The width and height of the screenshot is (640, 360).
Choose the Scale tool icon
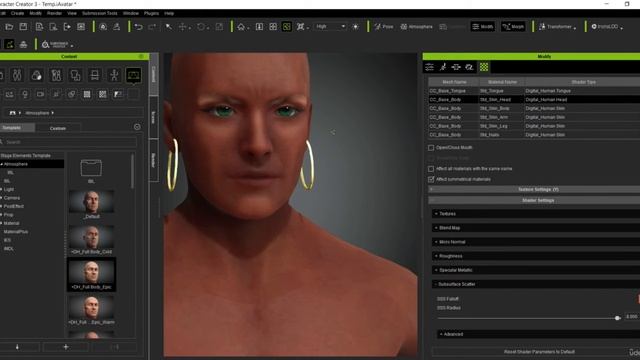(219, 27)
